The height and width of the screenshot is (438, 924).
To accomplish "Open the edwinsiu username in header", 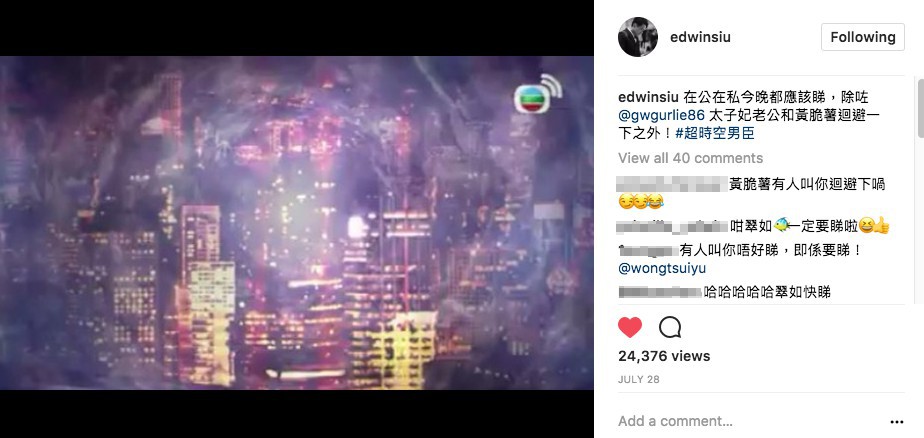I will coord(700,37).
